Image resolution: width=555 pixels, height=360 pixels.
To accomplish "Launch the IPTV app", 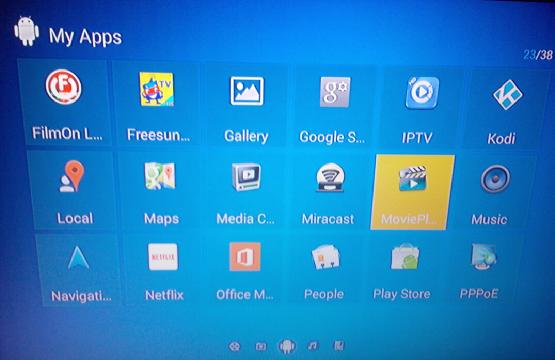I will click(x=420, y=108).
